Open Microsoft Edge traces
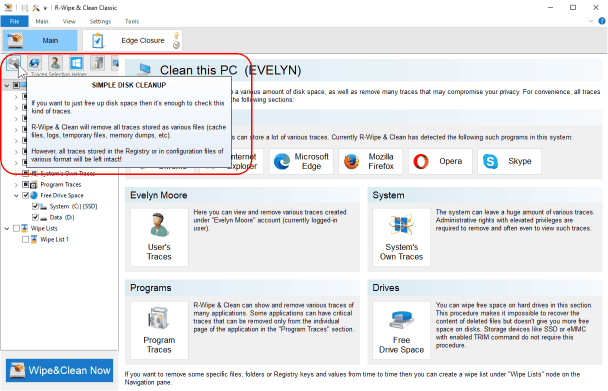This screenshot has width=608, height=391. click(301, 161)
